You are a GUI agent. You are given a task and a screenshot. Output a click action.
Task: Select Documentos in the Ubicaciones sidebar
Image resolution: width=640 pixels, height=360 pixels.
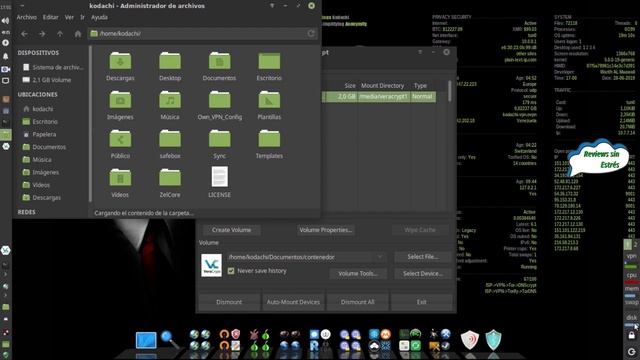click(x=44, y=147)
